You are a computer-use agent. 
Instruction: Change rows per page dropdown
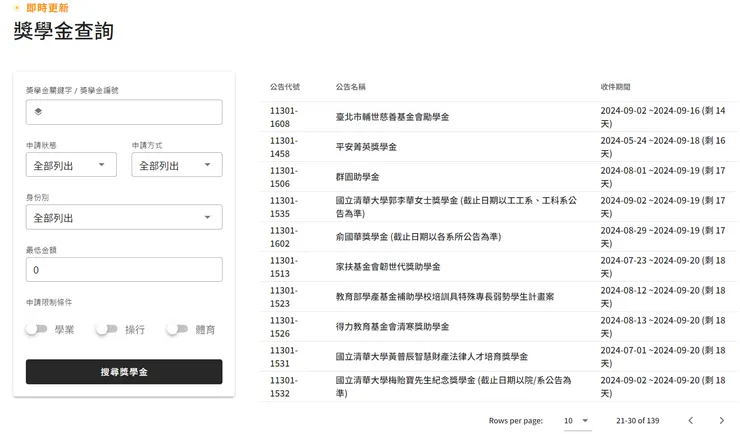[577, 420]
